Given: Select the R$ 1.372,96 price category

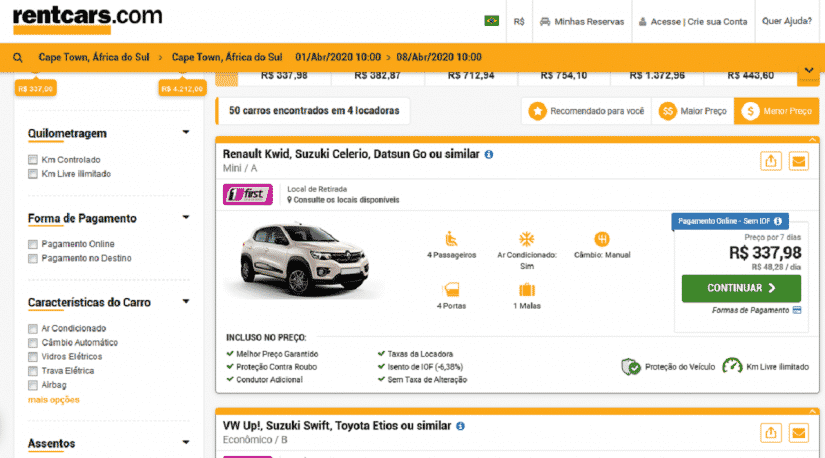Looking at the screenshot, I should coord(657,76).
